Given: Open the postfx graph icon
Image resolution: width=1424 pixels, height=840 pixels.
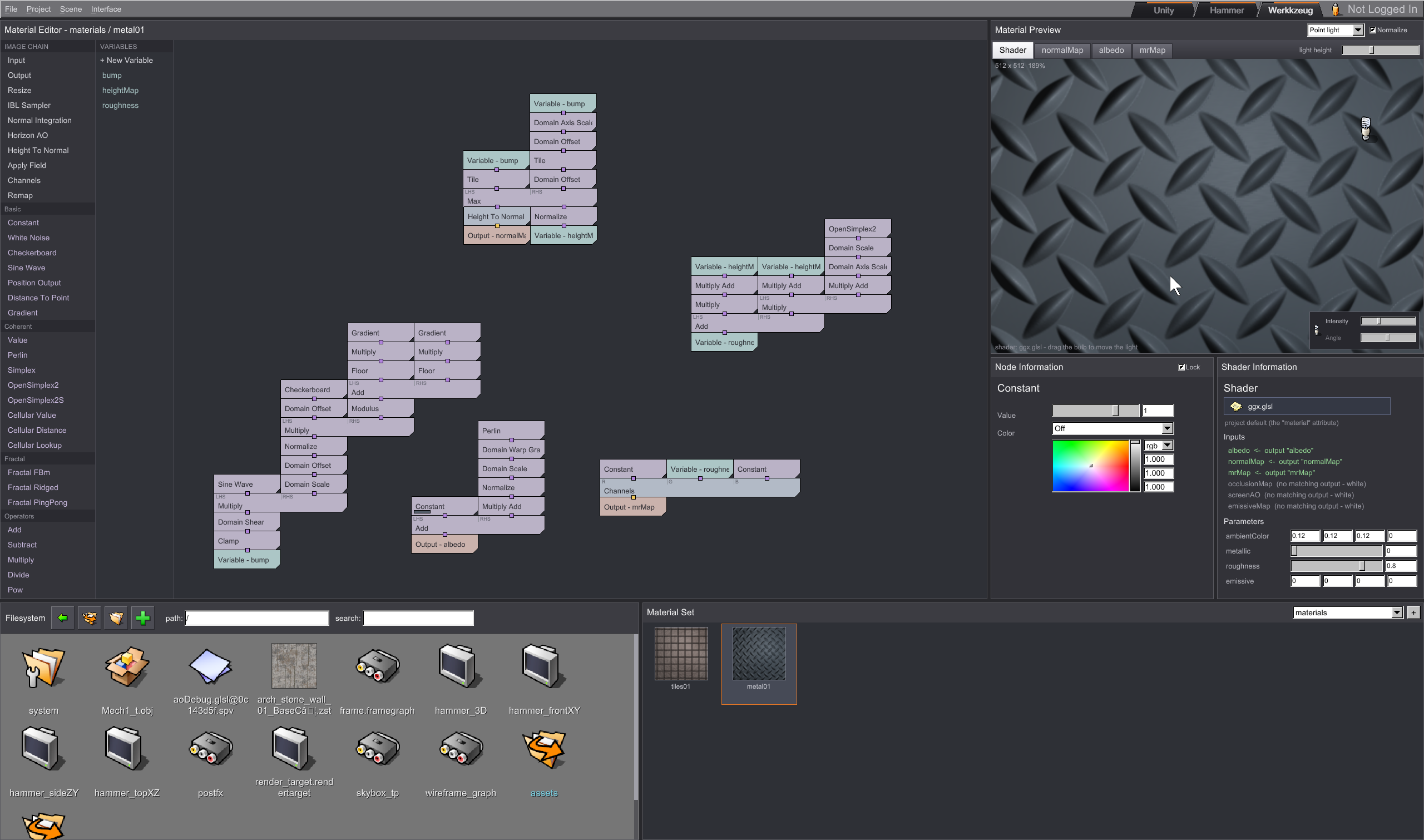Looking at the screenshot, I should pos(211,750).
